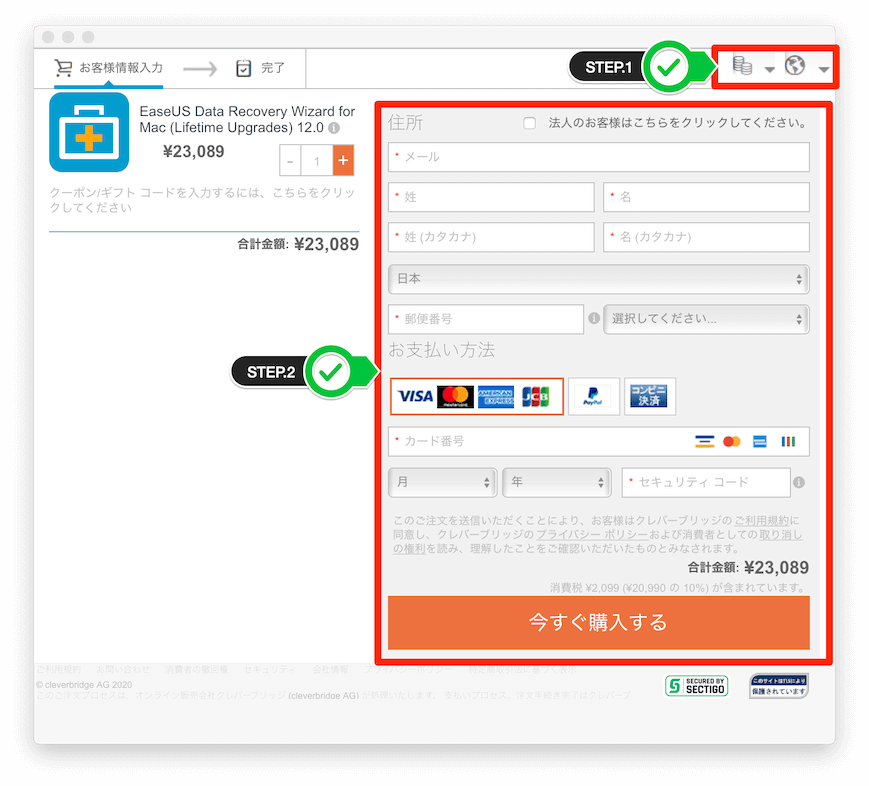Click the Sectigo secured badge
Image resolution: width=869 pixels, height=786 pixels.
(x=697, y=686)
